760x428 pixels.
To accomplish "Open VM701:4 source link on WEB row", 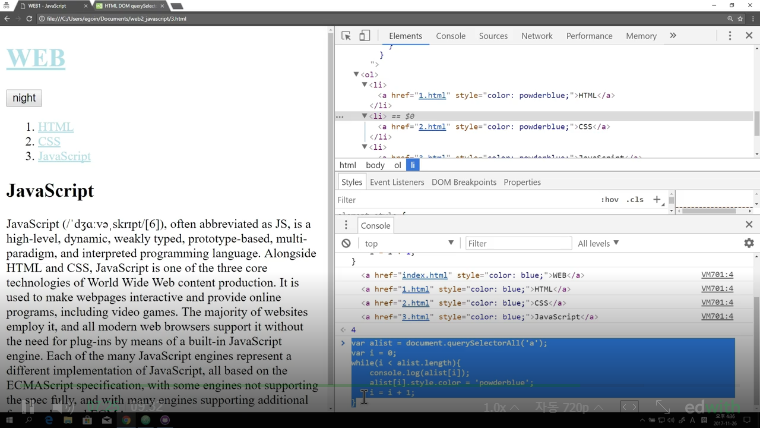I will pos(717,275).
